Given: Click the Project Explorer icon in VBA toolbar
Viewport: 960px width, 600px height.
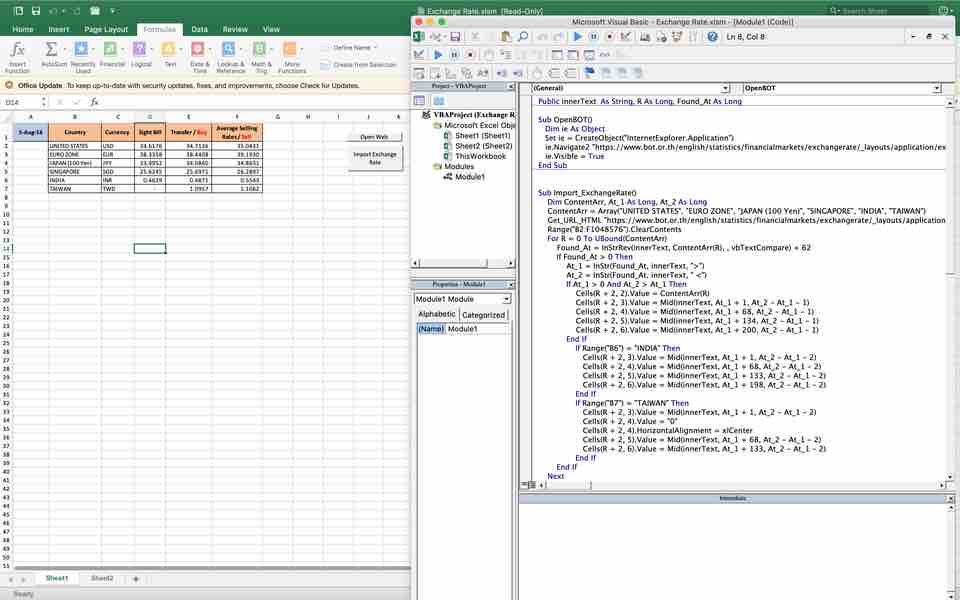Looking at the screenshot, I should coord(645,37).
